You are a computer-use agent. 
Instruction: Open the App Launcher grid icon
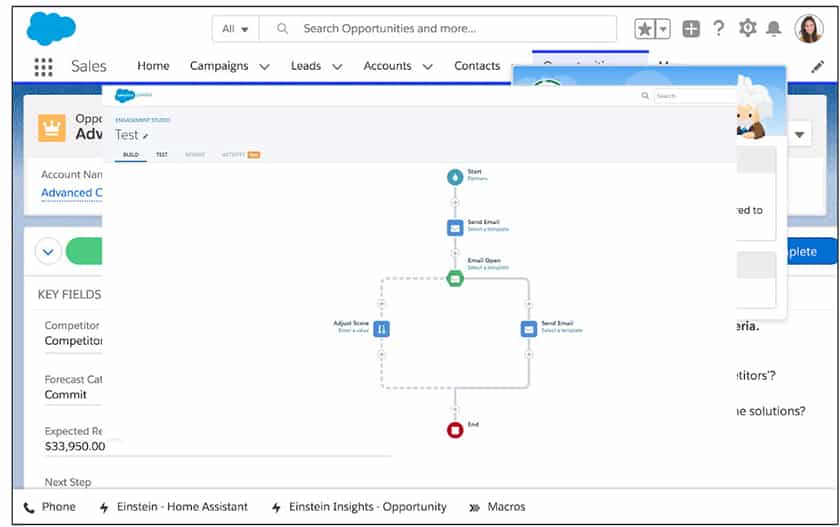pos(43,67)
